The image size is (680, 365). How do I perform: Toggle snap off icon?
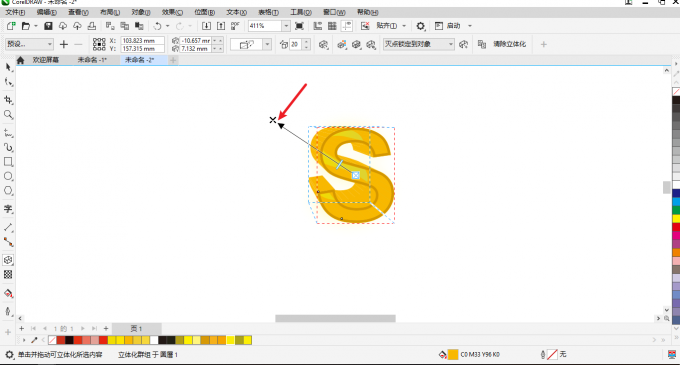click(365, 26)
